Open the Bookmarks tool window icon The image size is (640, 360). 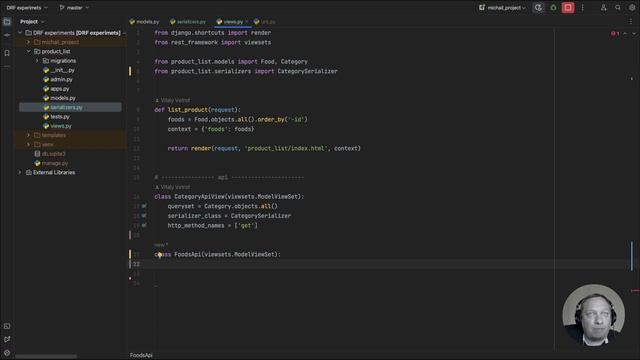click(x=7, y=53)
